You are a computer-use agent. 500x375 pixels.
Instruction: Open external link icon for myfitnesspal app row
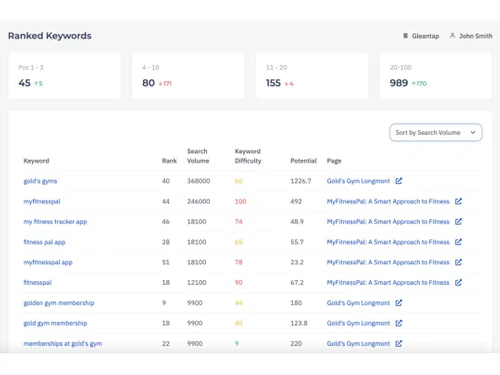point(458,262)
